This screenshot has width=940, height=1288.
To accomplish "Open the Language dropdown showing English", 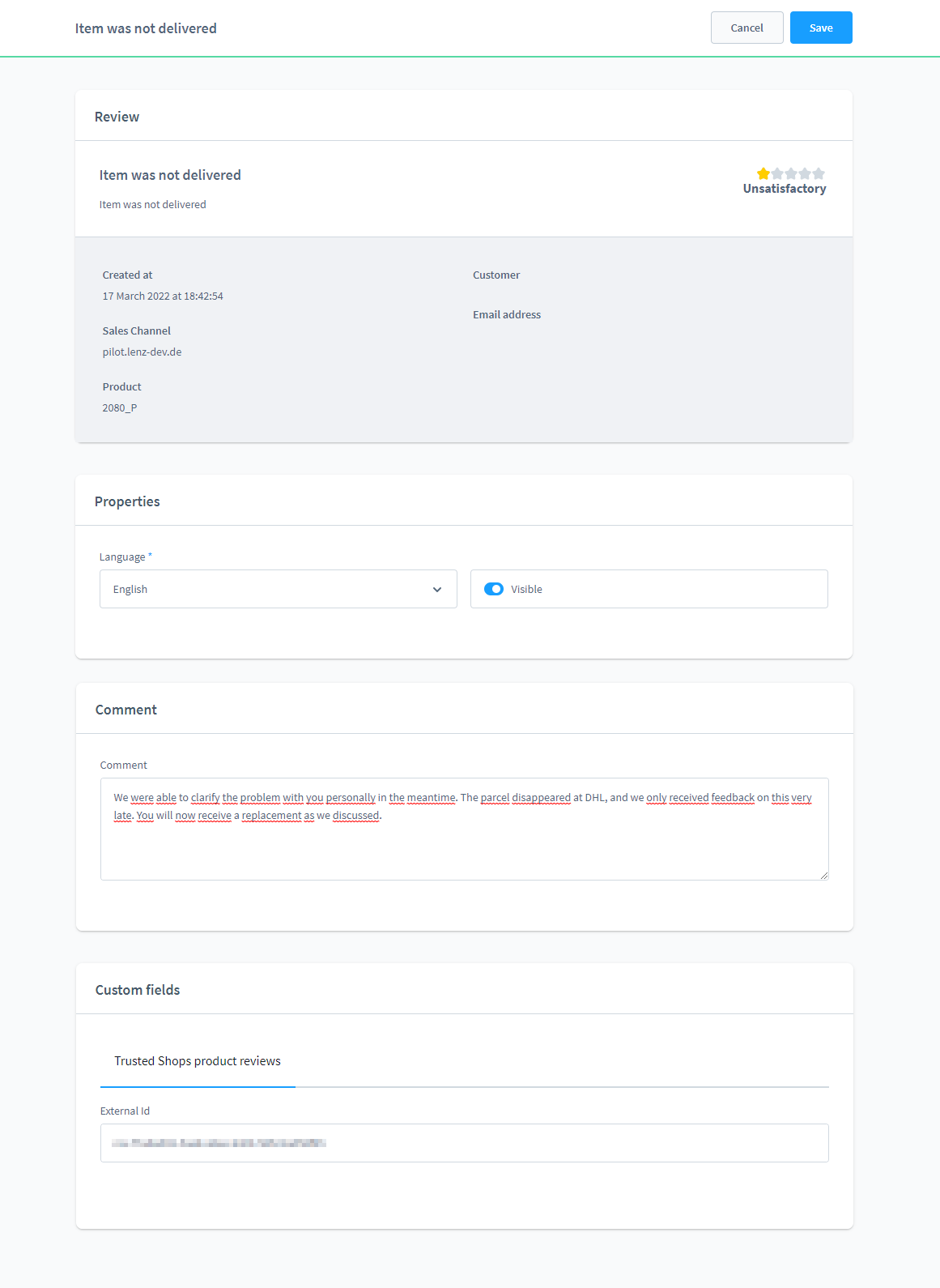I will (278, 589).
